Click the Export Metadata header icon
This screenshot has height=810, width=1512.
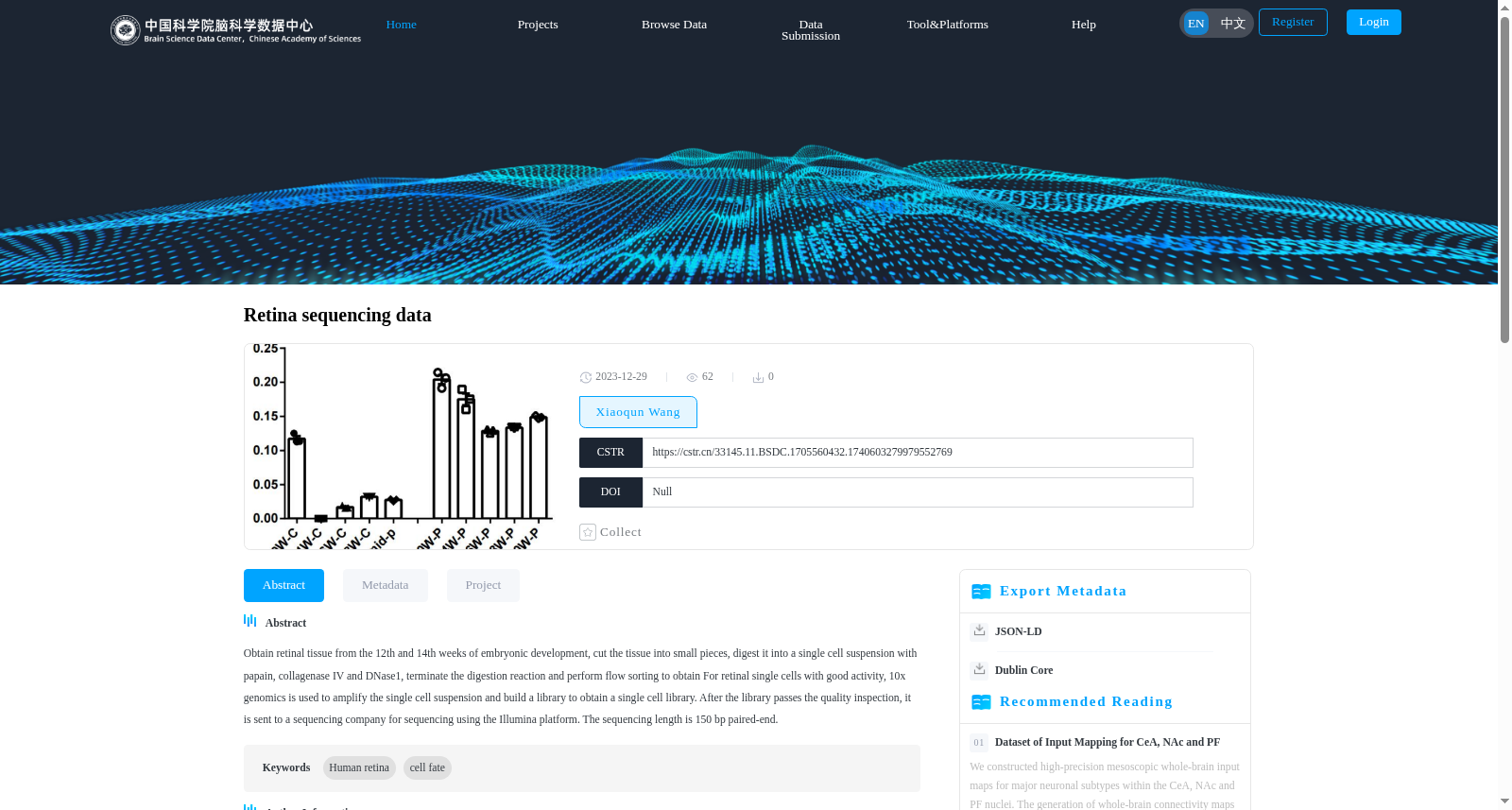coord(981,592)
